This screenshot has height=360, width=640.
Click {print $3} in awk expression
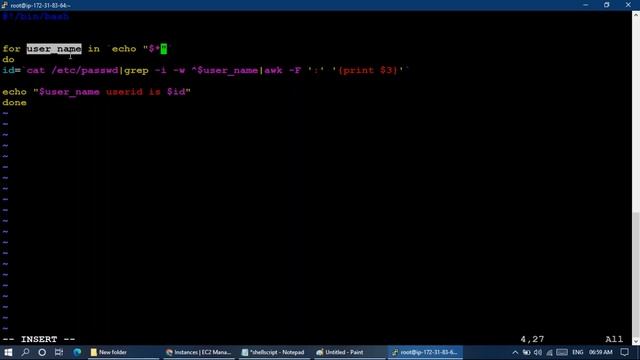[x=368, y=70]
